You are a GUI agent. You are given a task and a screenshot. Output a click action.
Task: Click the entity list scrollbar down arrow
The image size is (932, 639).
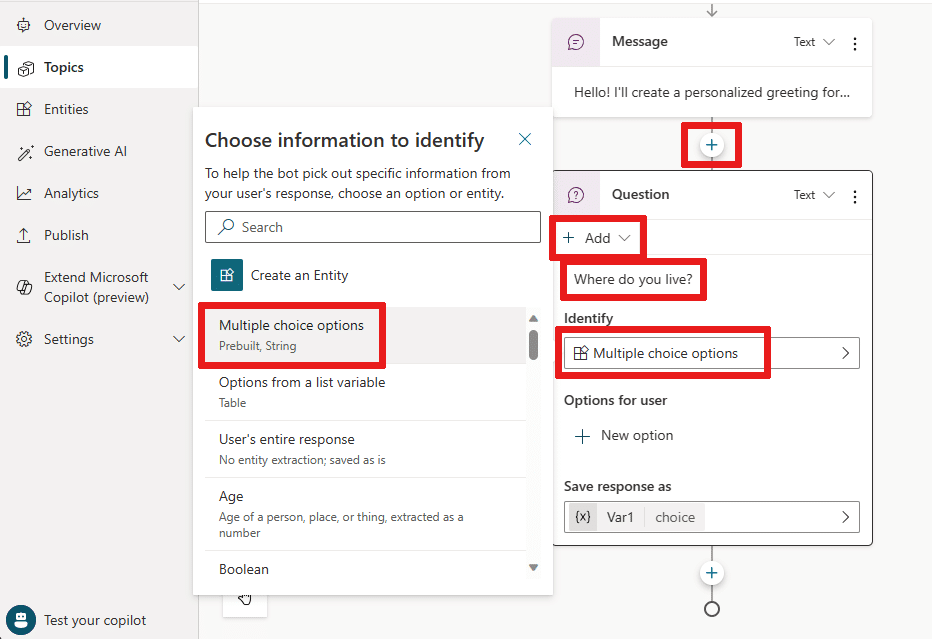pos(534,568)
